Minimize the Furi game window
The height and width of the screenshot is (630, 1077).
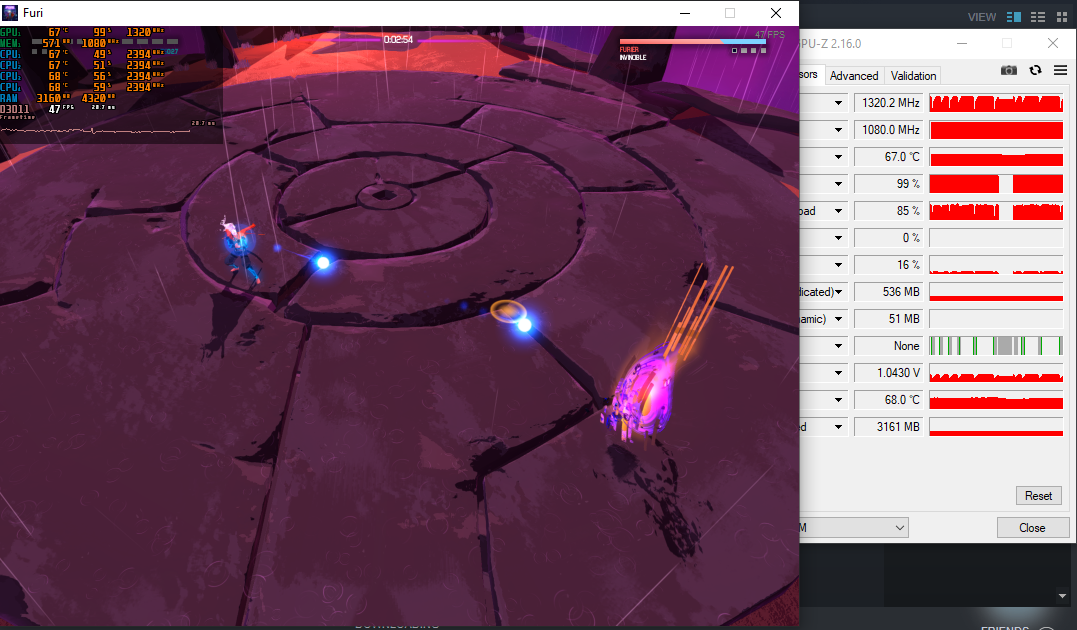(x=685, y=13)
